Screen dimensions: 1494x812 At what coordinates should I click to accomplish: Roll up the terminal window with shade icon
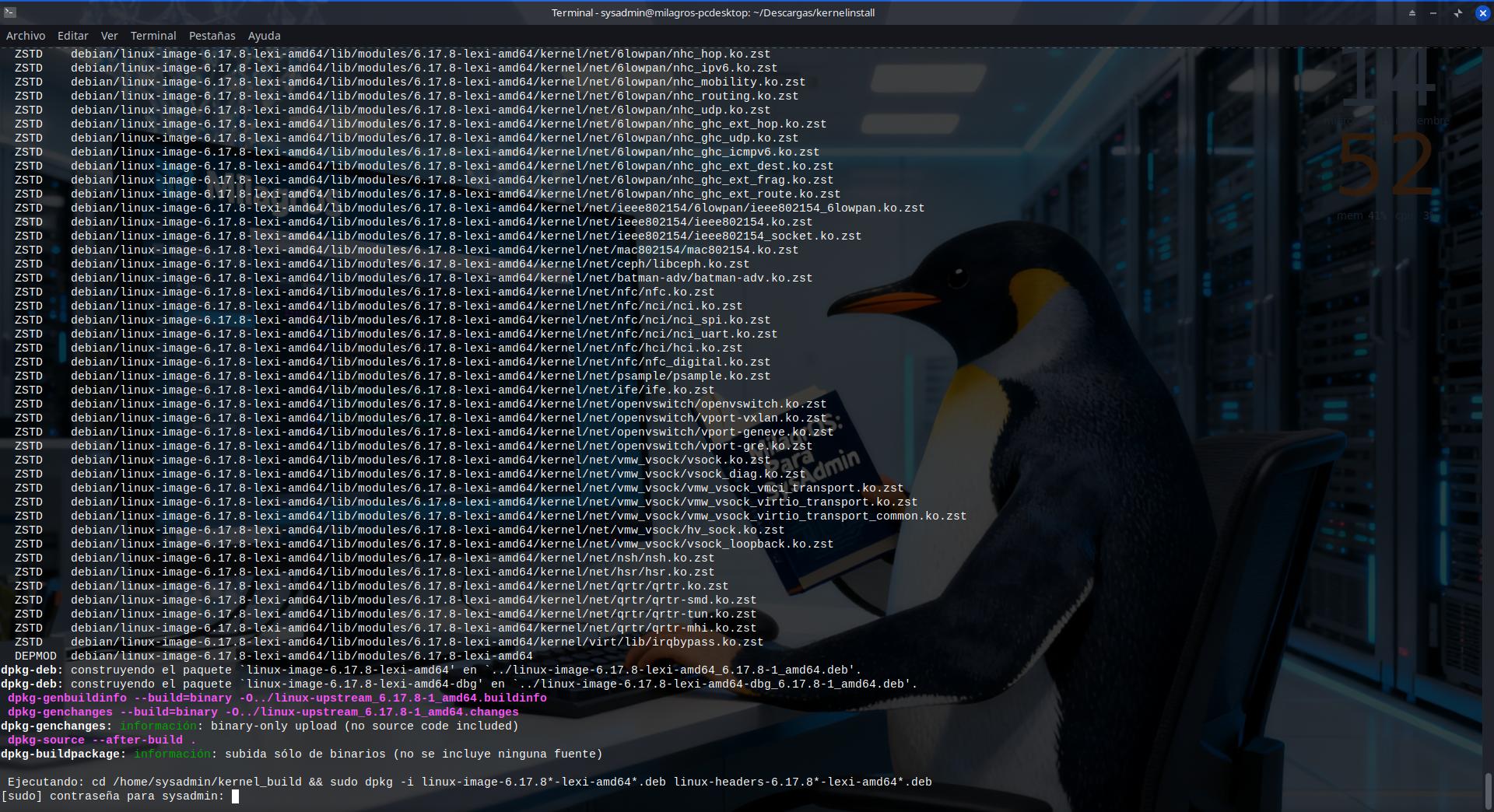1412,12
